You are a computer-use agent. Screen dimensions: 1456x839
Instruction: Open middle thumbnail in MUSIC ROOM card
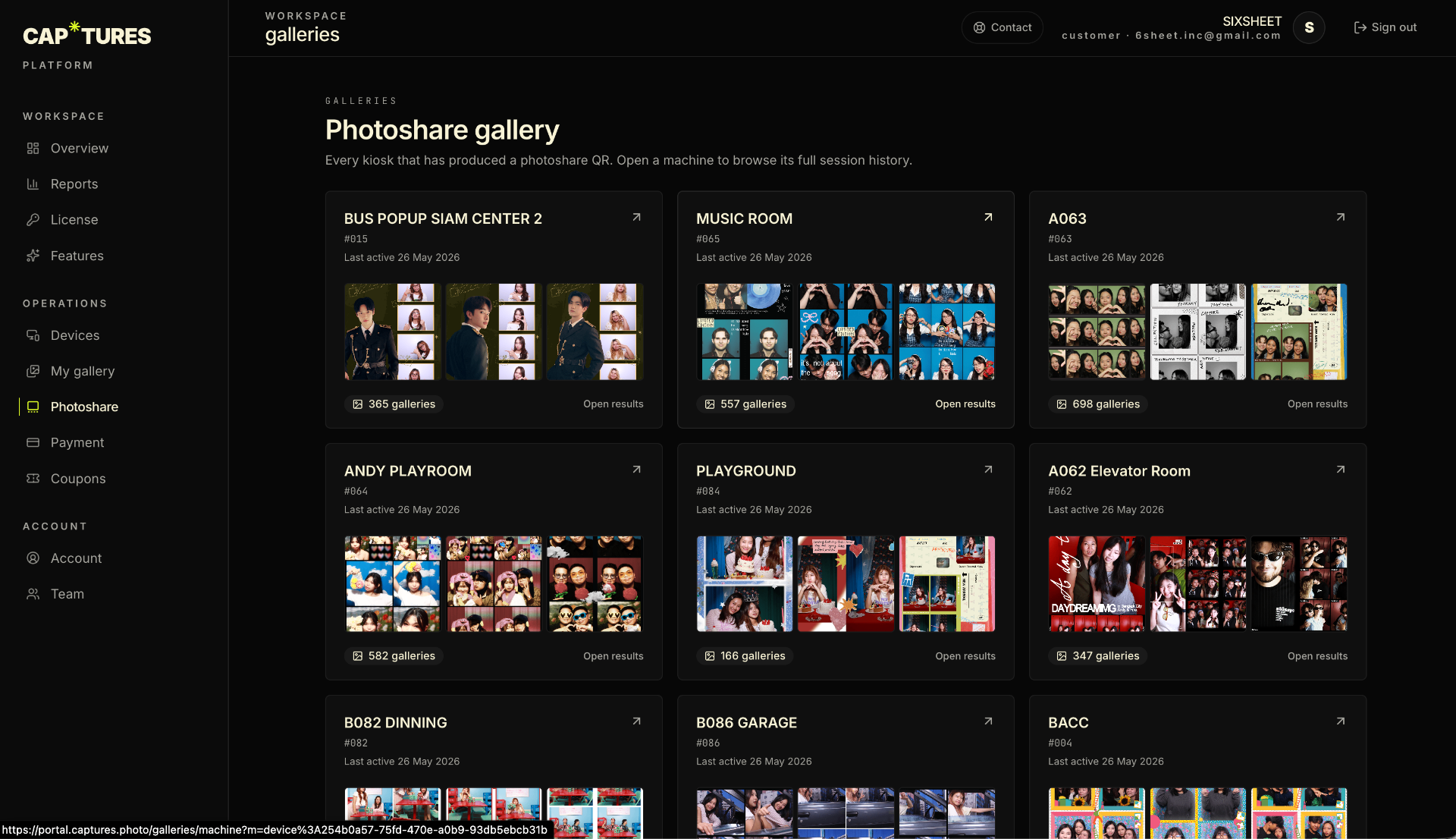pos(846,332)
